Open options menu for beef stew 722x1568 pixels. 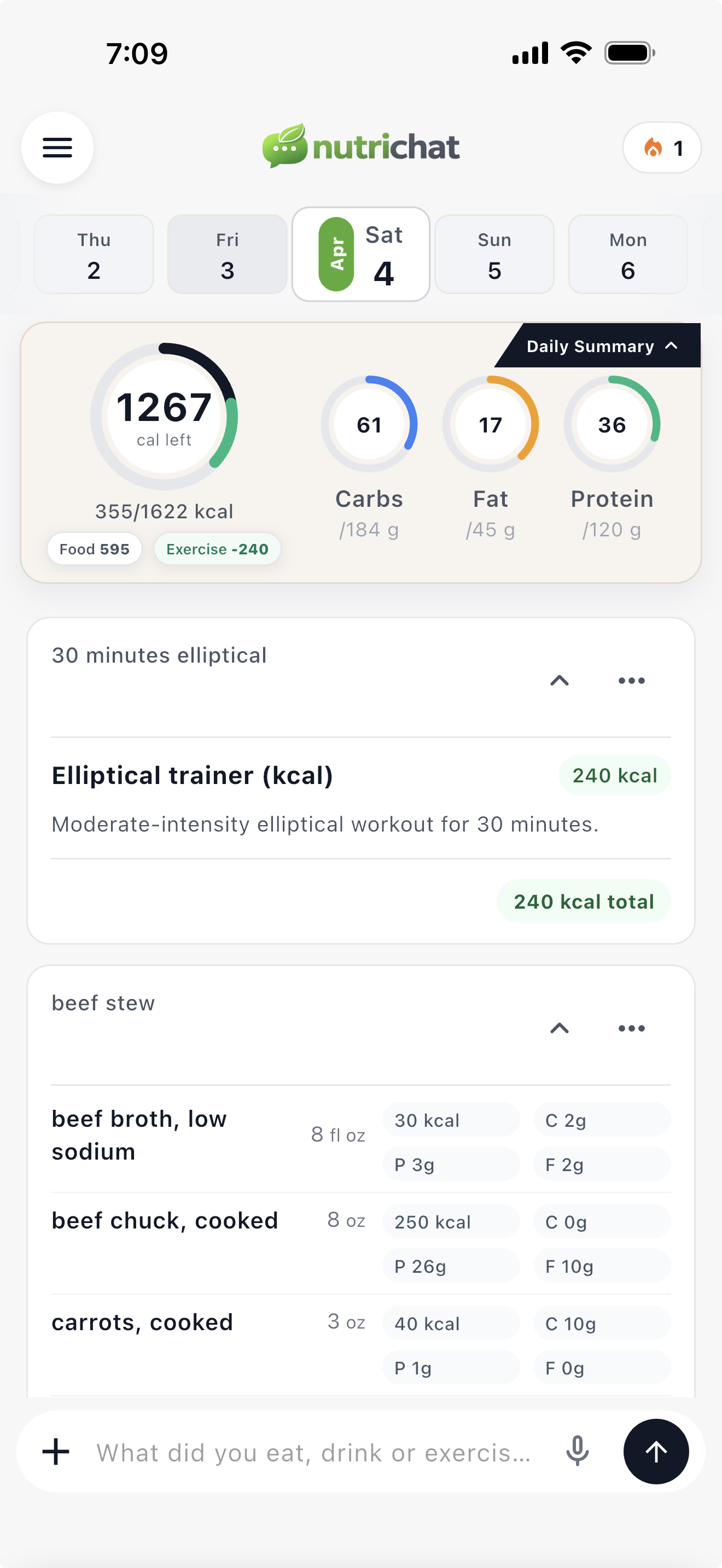click(x=631, y=1028)
